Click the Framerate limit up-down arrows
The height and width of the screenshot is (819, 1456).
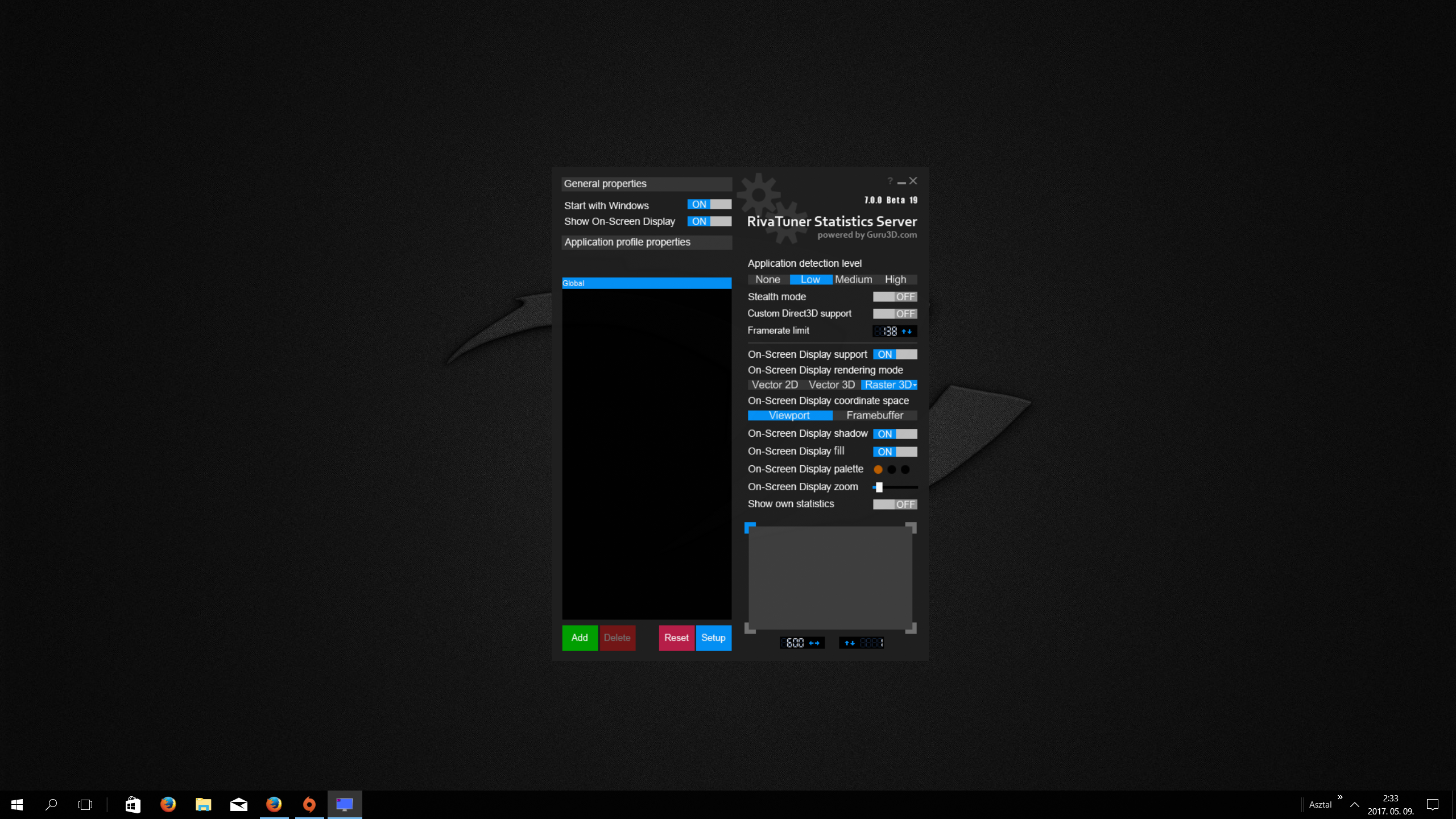(x=907, y=332)
